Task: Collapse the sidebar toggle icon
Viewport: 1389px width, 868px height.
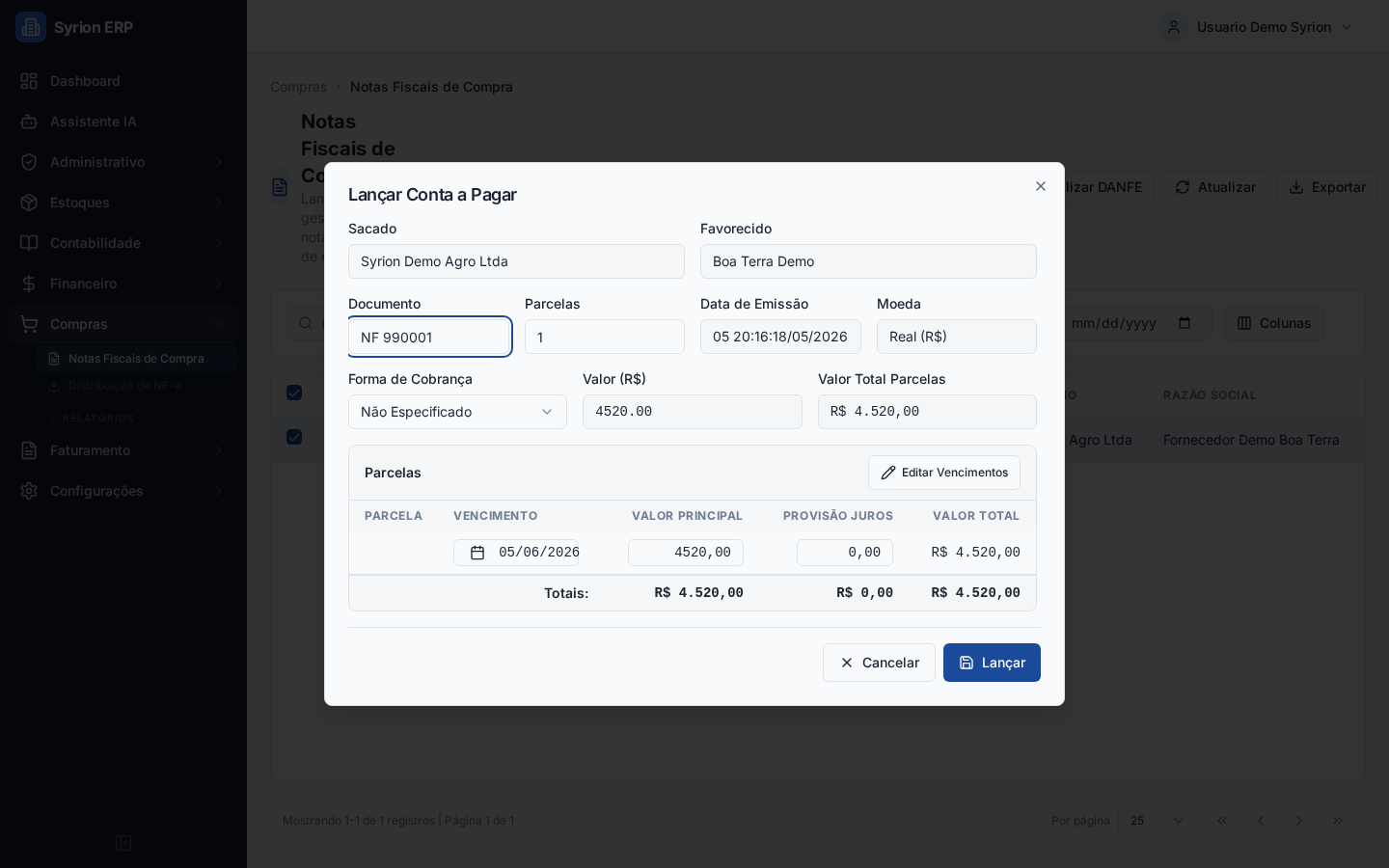Action: pos(123,843)
